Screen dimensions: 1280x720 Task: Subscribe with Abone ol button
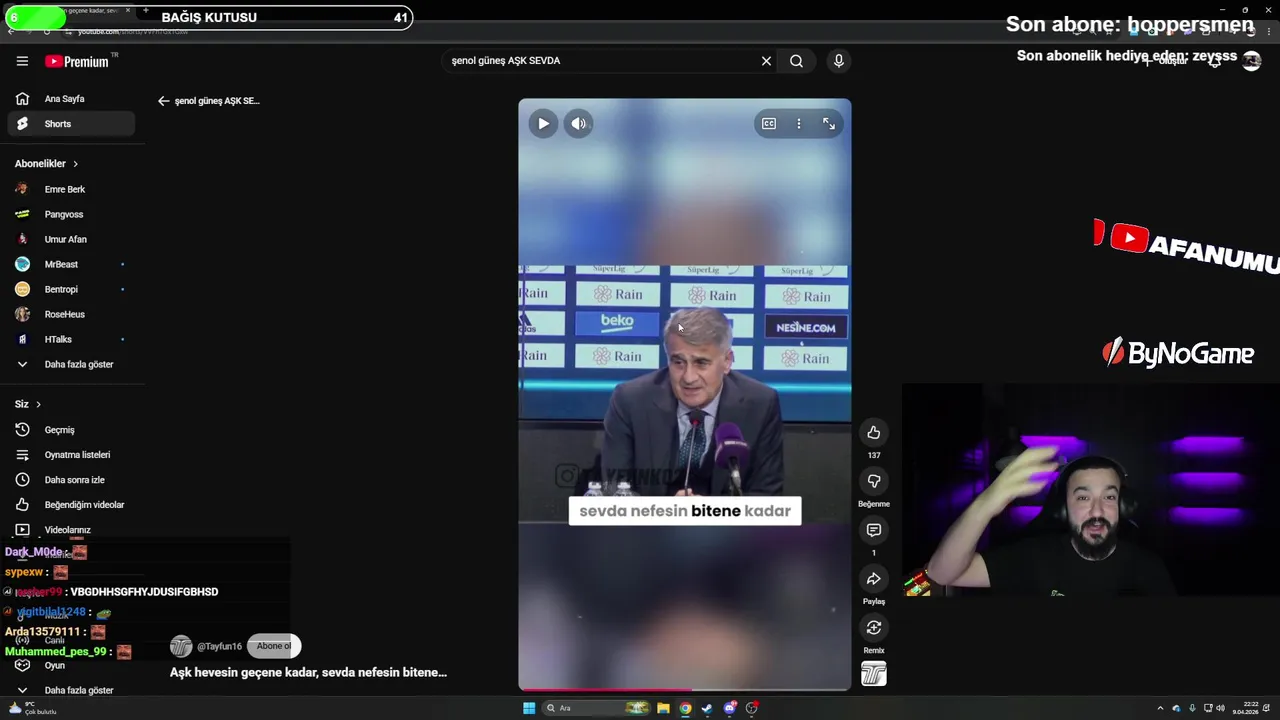pos(273,646)
